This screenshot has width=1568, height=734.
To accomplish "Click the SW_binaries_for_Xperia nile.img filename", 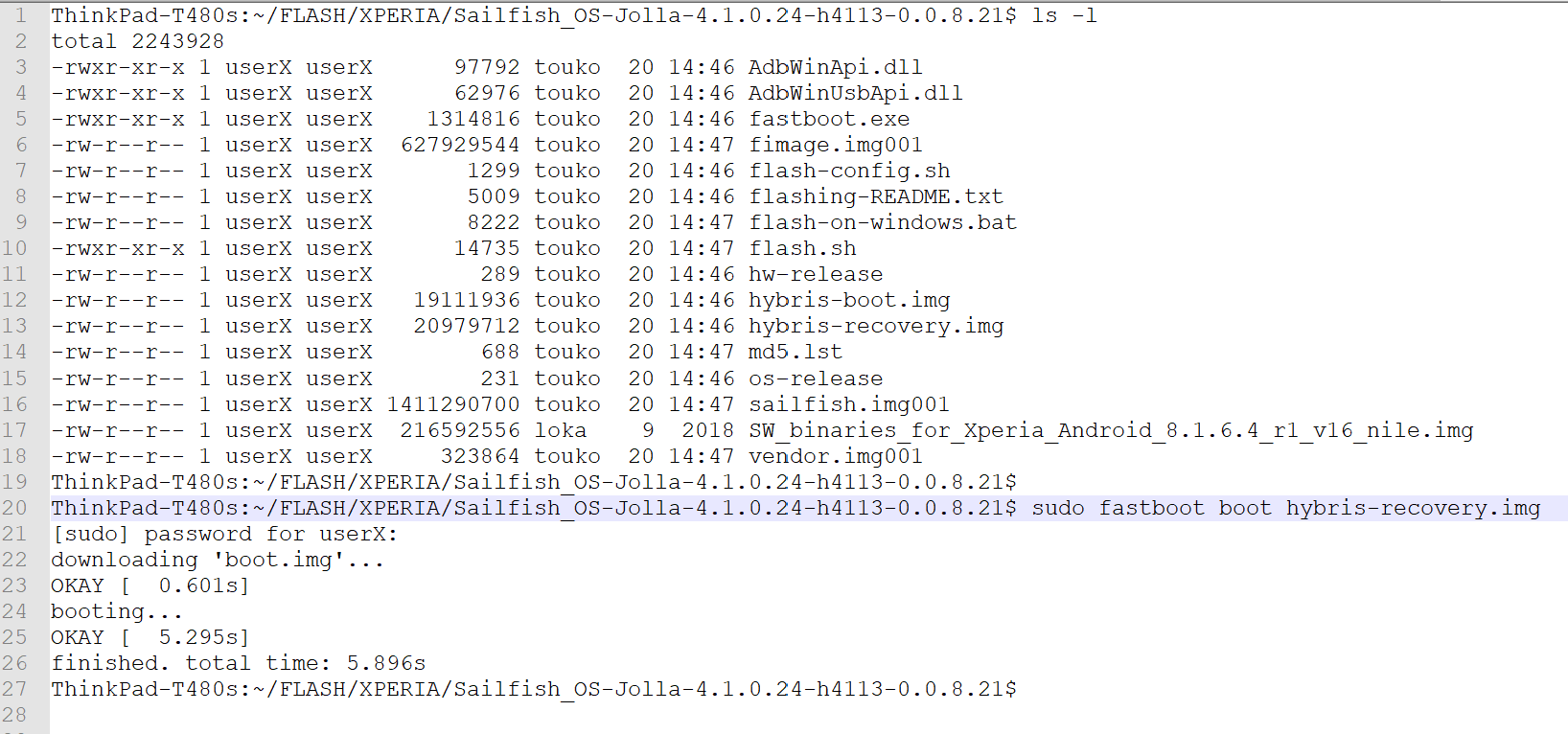I will pos(1111,430).
